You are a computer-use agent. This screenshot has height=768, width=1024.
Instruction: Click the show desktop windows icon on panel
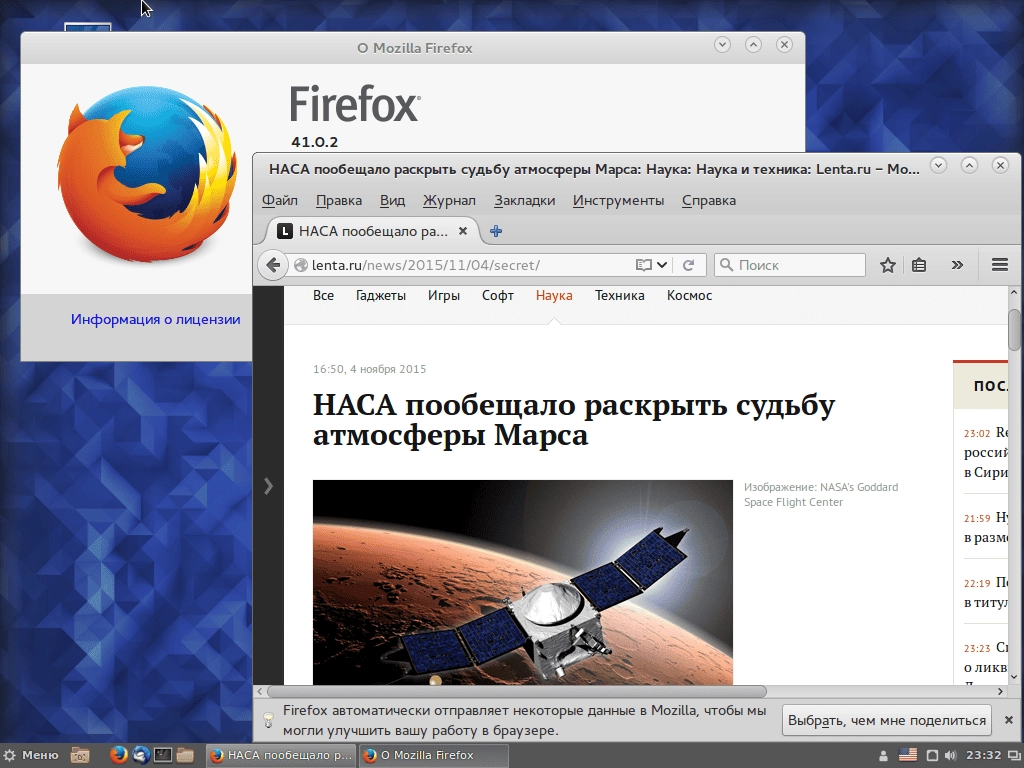pos(1014,756)
